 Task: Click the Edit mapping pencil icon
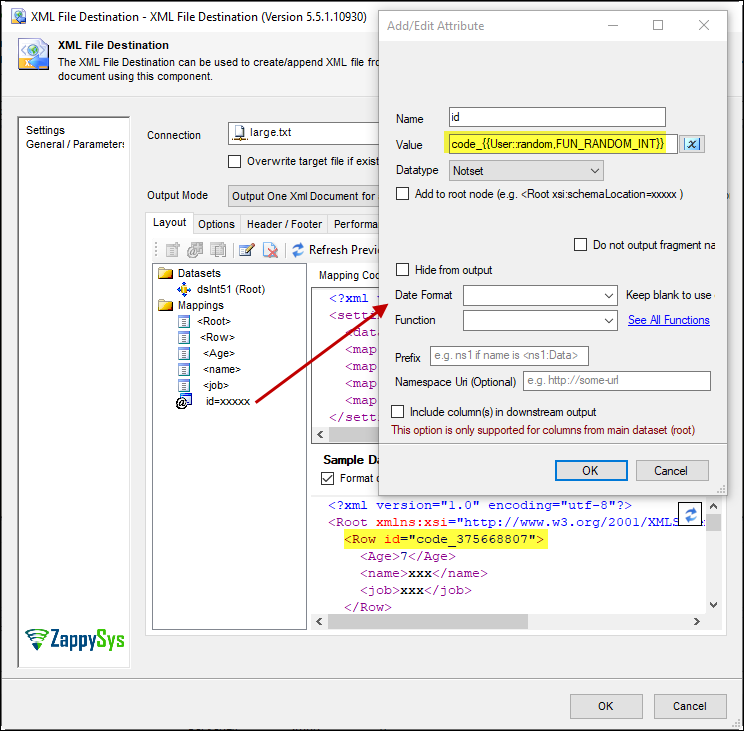247,250
